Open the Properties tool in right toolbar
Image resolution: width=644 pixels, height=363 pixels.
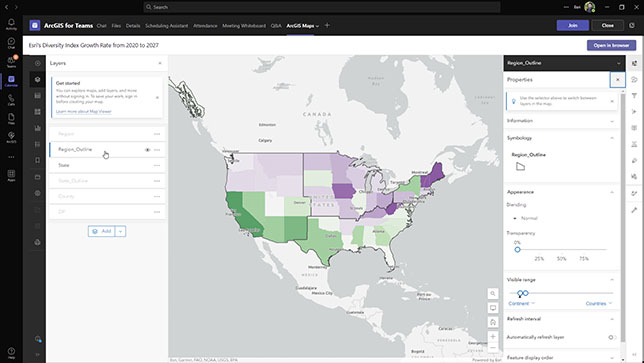635,63
